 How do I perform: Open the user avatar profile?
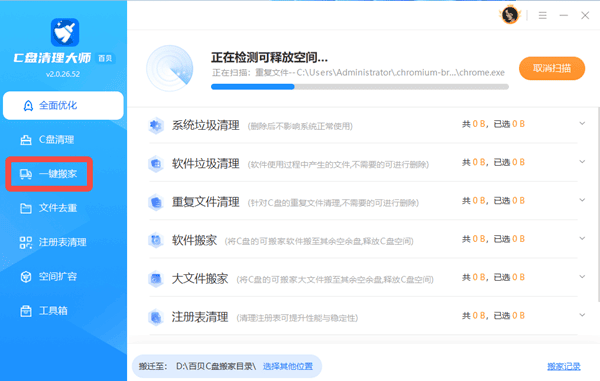[x=510, y=15]
